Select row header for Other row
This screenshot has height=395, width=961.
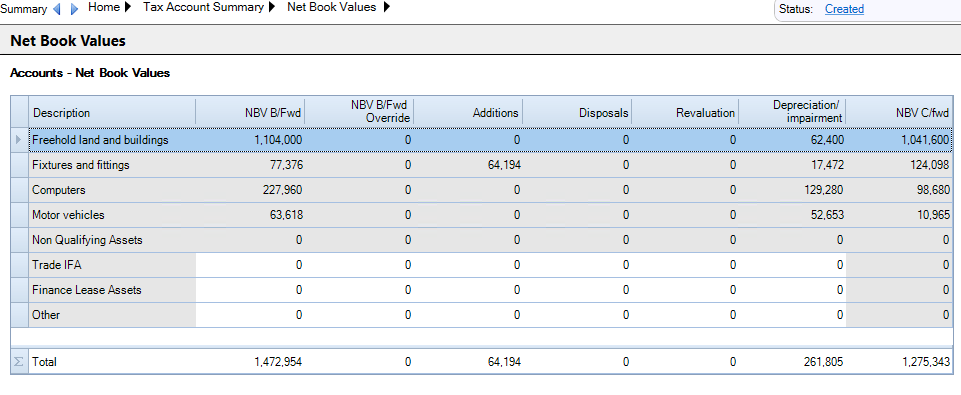click(19, 315)
